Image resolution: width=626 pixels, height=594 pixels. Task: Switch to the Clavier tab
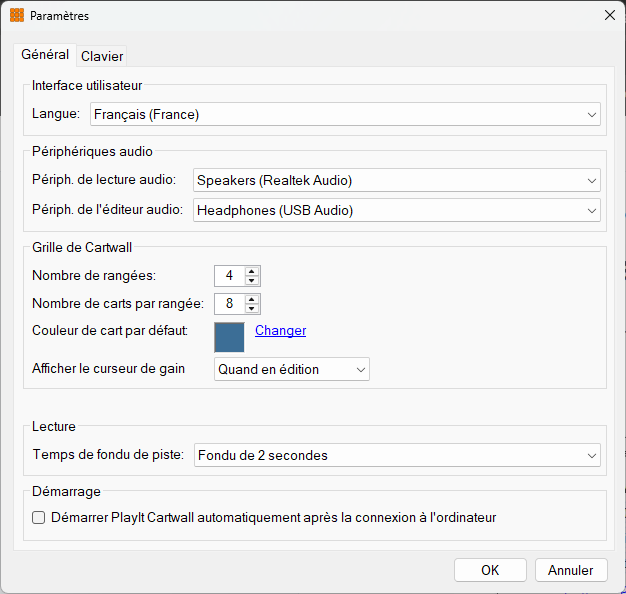tap(102, 56)
